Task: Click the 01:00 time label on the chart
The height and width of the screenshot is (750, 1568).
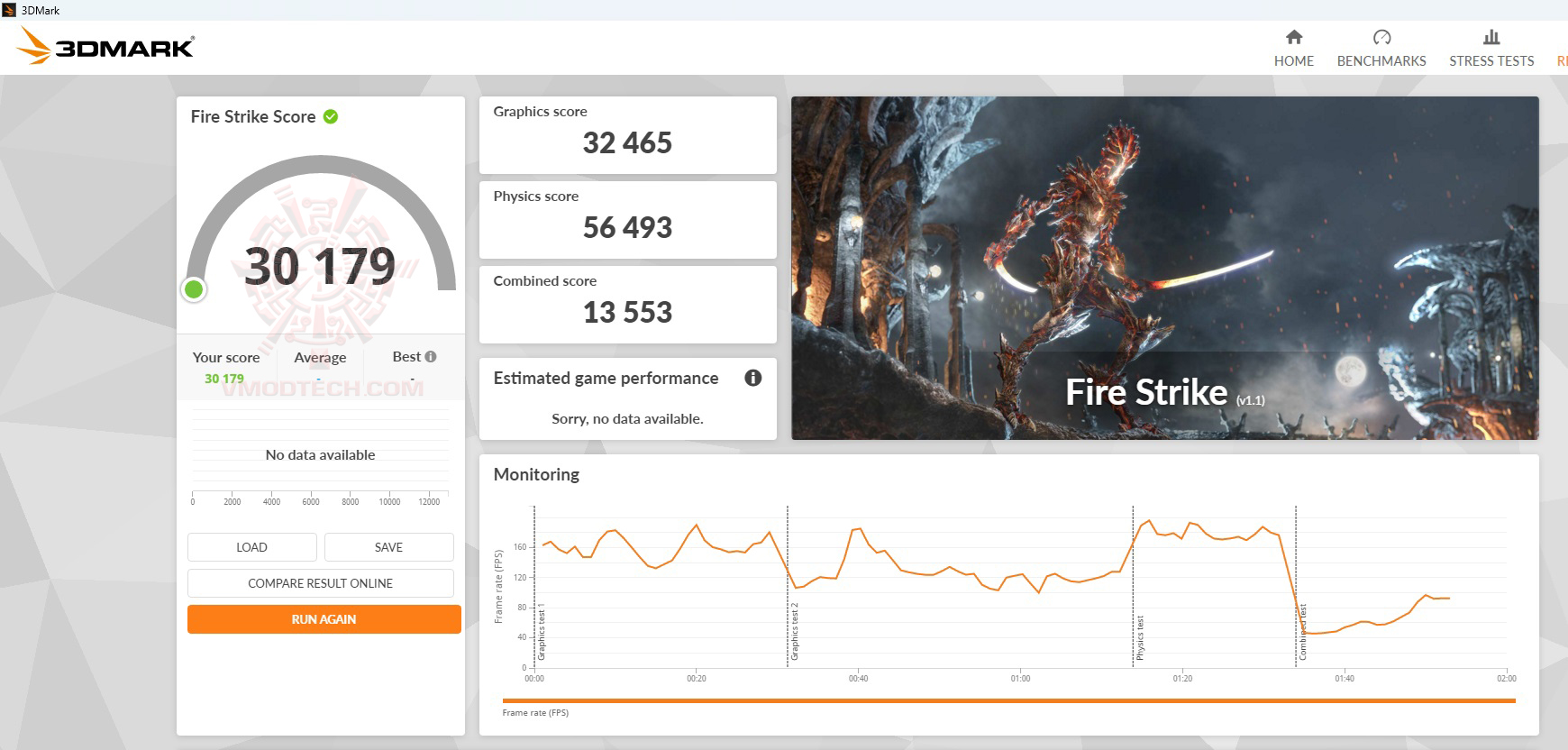Action: [1020, 678]
